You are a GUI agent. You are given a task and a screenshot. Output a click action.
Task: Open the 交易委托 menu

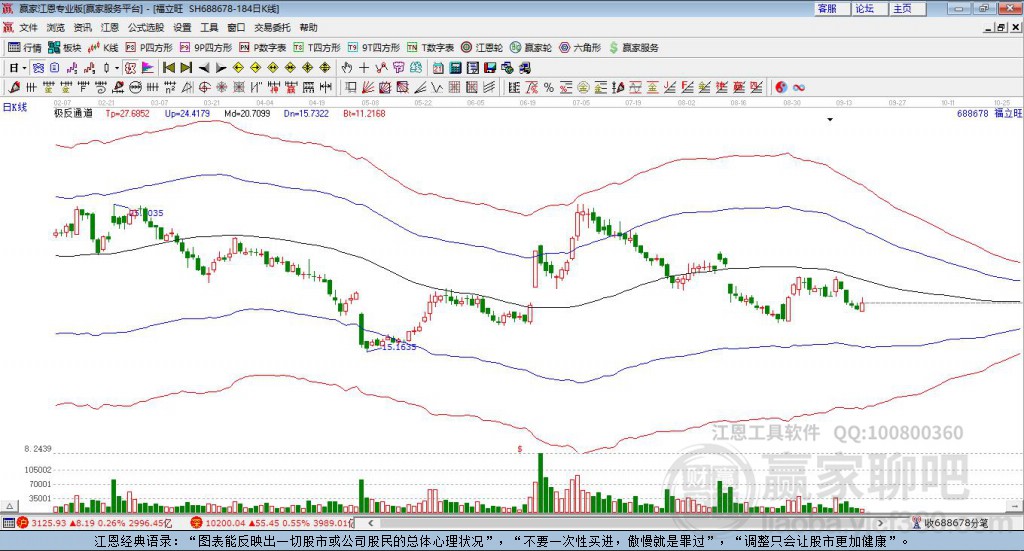pyautogui.click(x=272, y=27)
